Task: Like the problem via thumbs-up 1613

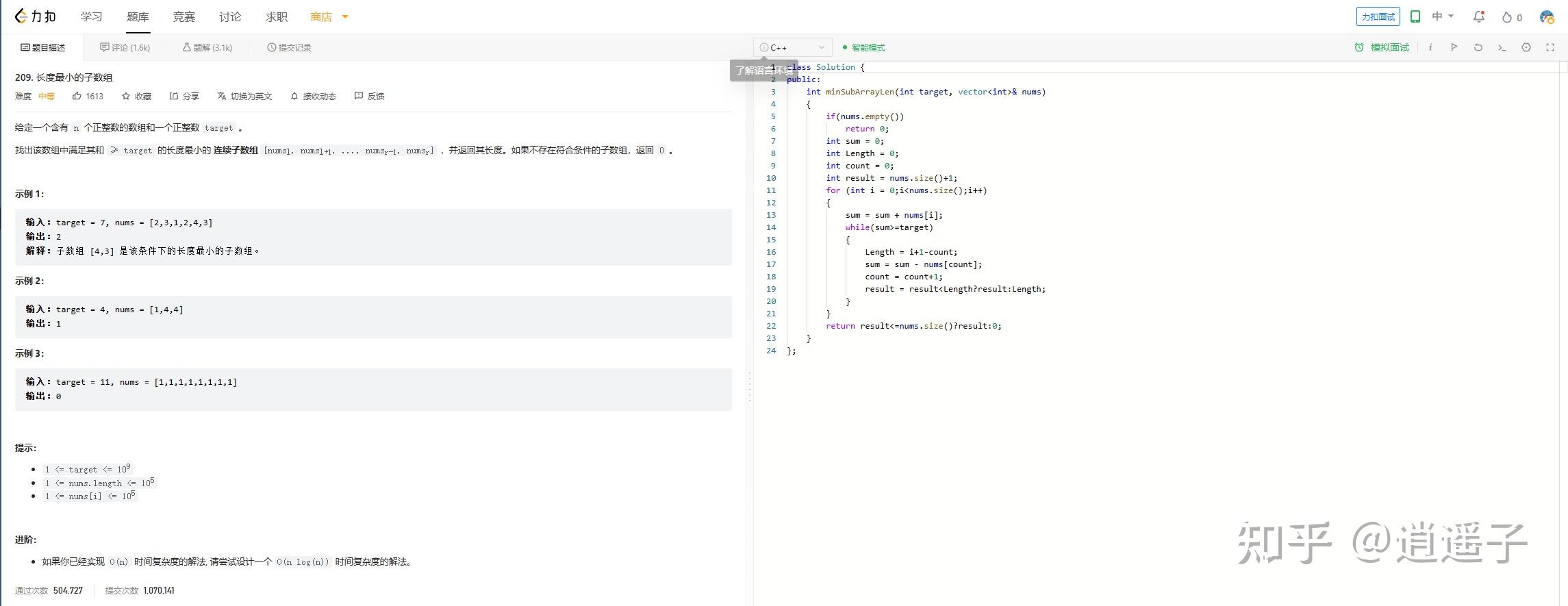Action: [88, 96]
